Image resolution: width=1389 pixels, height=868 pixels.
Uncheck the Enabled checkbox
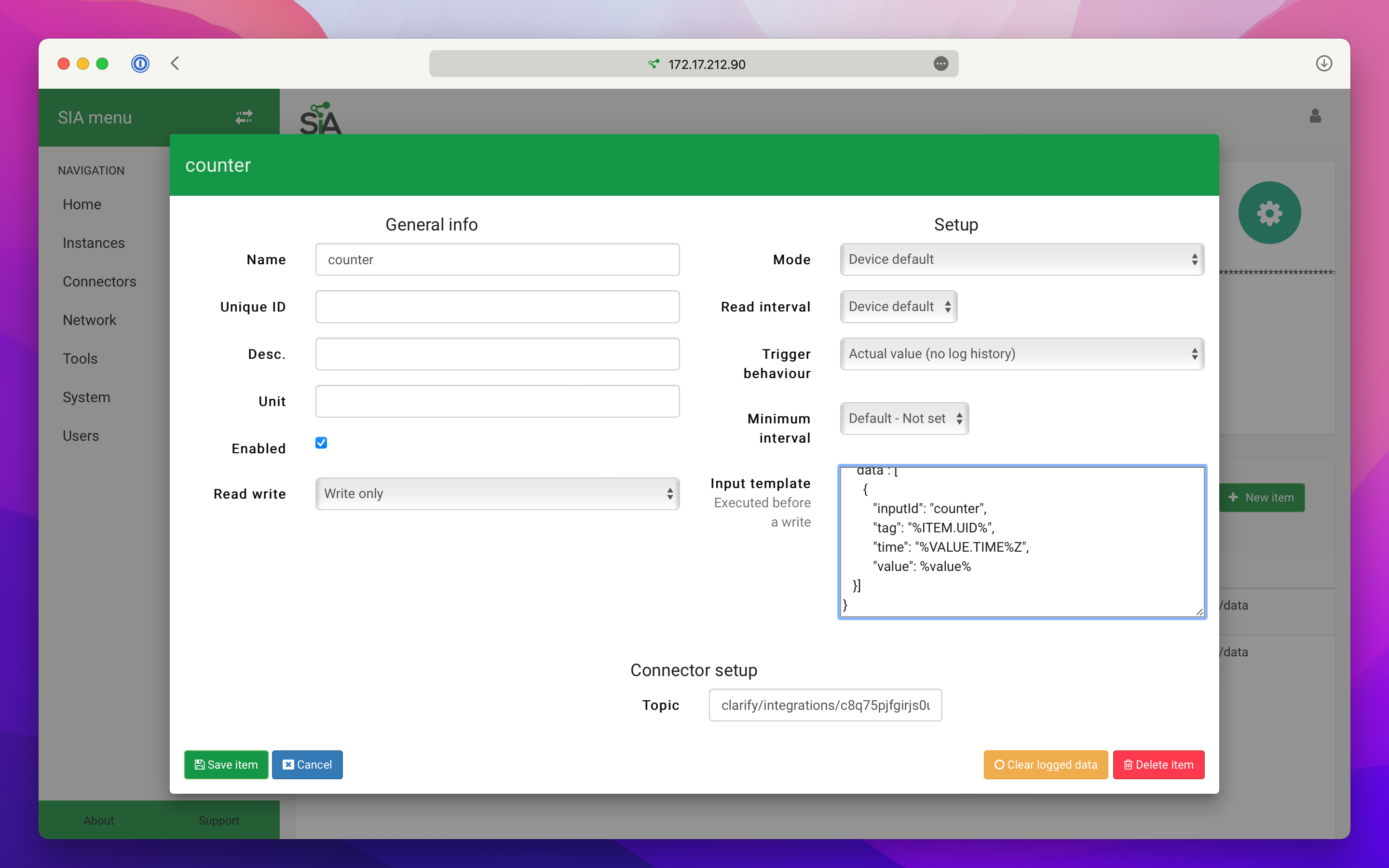pos(321,443)
